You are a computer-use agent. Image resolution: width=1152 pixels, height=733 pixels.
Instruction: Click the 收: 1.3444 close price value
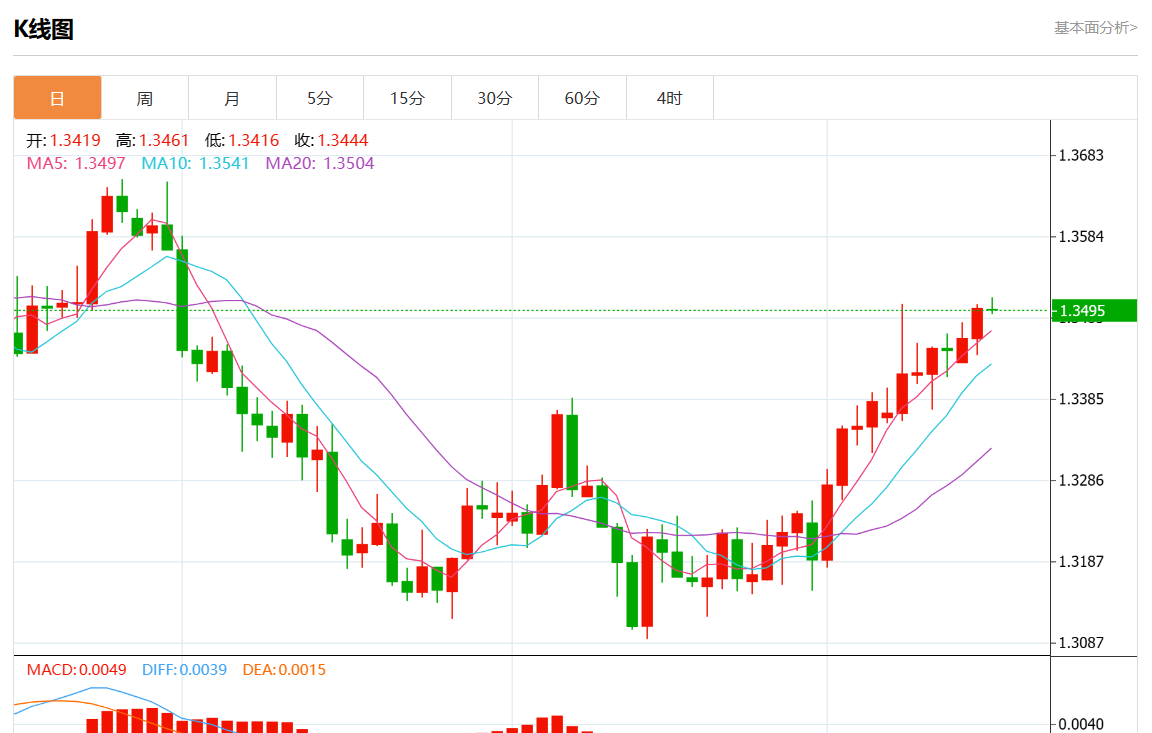pyautogui.click(x=331, y=140)
